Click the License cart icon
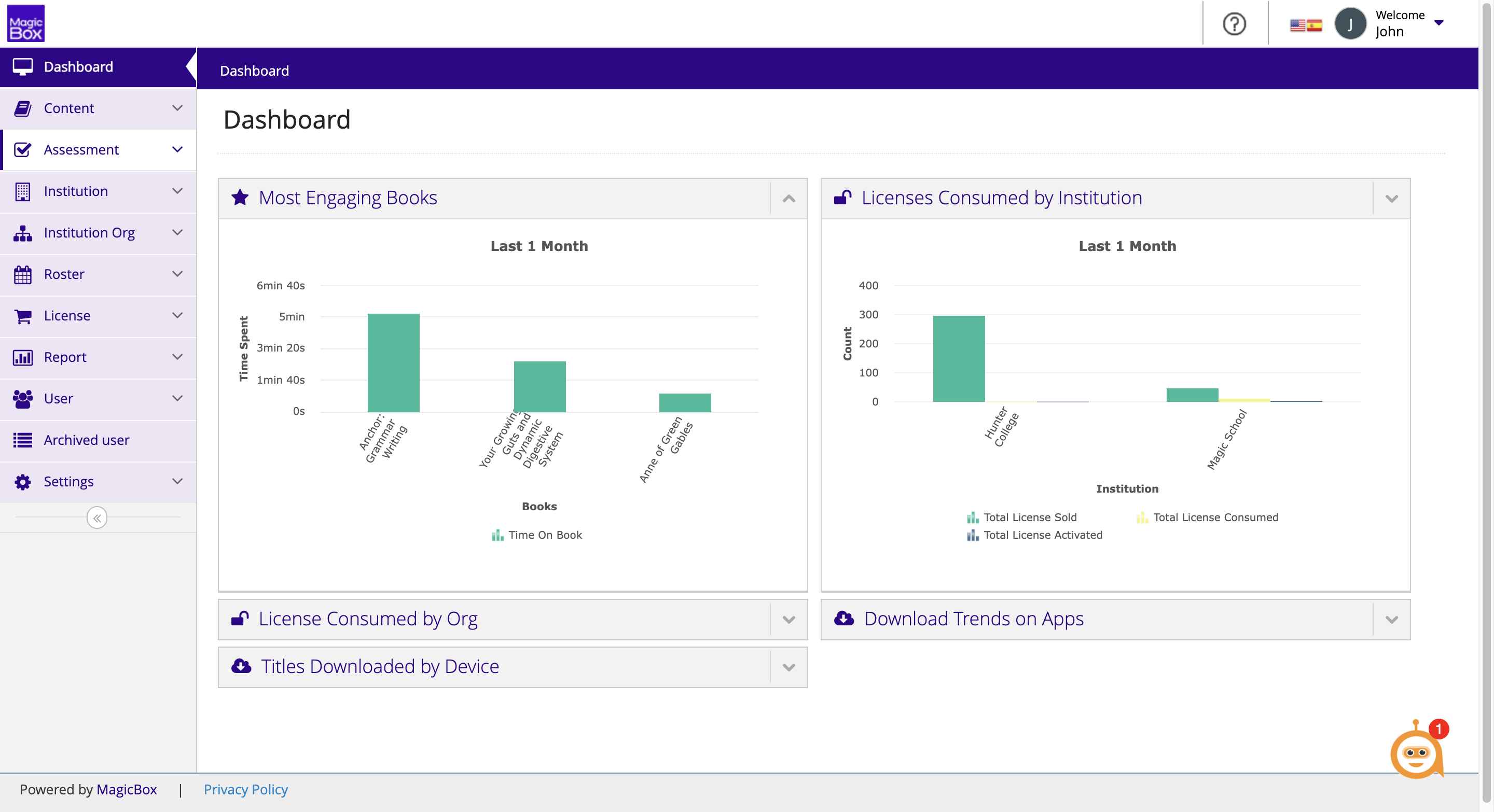Viewport: 1494px width, 812px height. click(23, 316)
